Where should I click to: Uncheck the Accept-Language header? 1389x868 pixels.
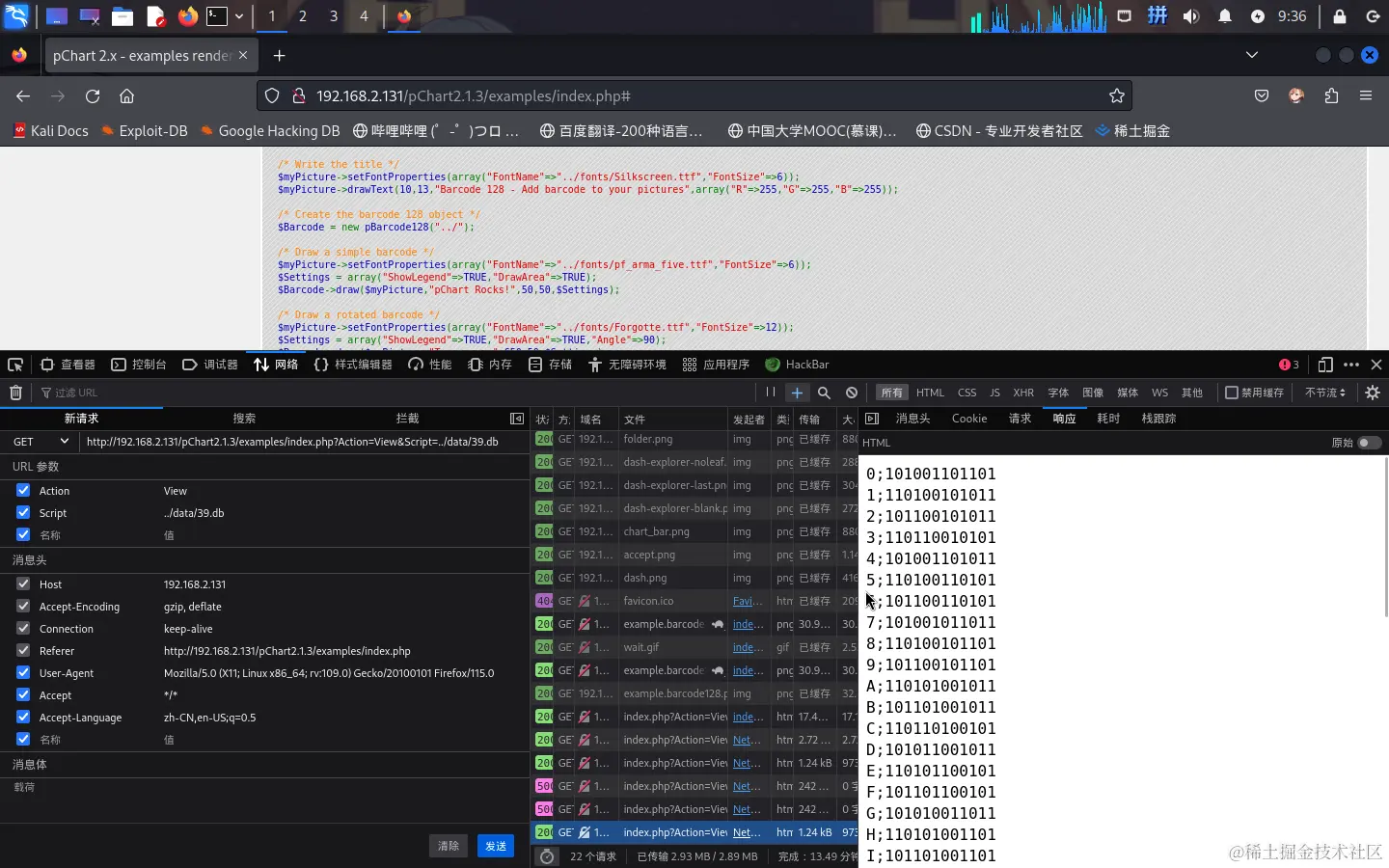(23, 718)
